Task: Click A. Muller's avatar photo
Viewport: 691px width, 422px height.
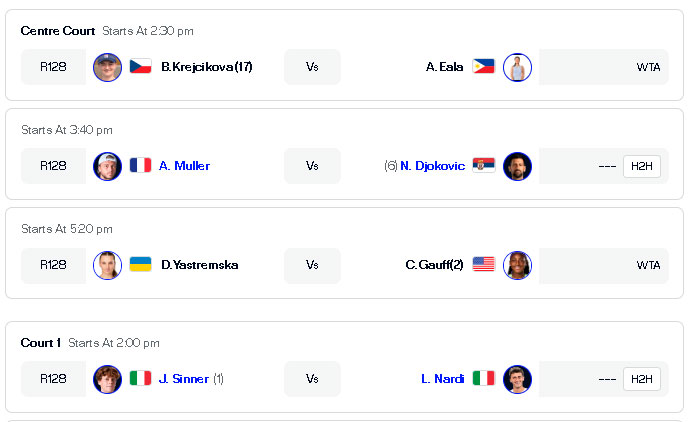Action: [107, 166]
